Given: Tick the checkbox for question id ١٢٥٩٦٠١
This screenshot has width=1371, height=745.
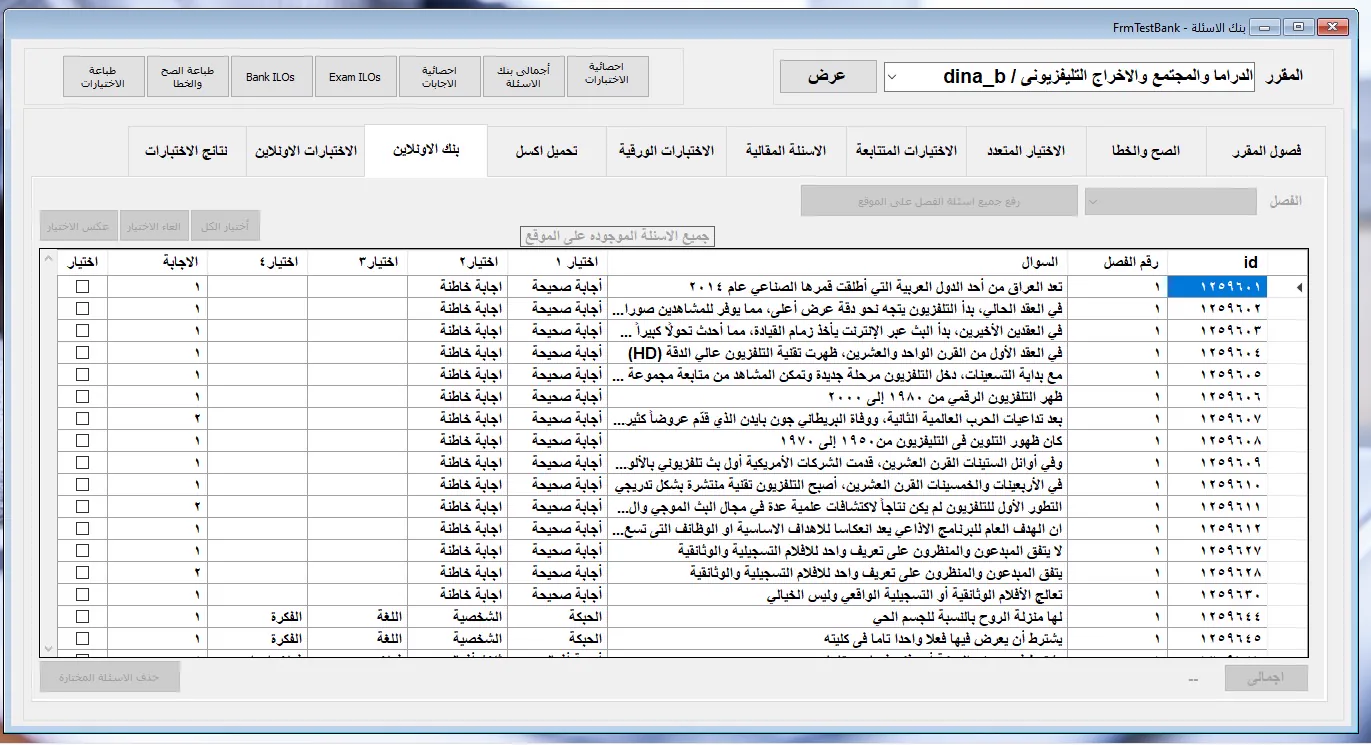Looking at the screenshot, I should (82, 287).
